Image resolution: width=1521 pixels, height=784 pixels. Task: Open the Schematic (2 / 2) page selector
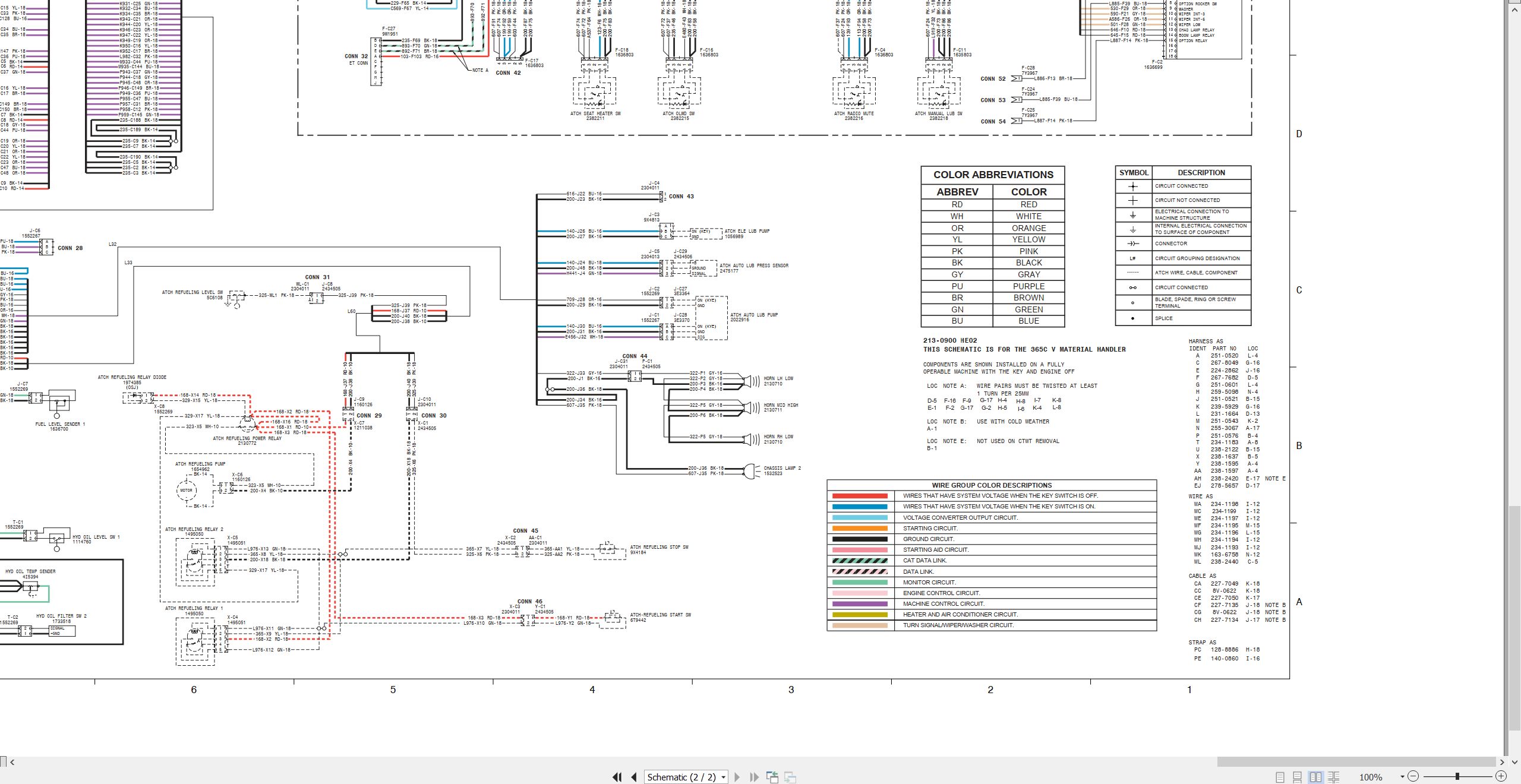pos(686,777)
